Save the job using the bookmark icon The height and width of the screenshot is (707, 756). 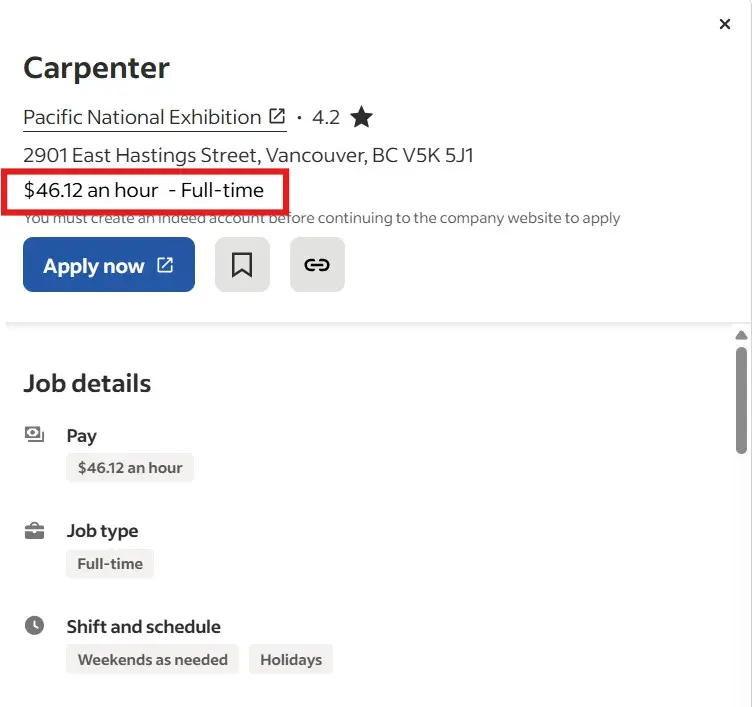pyautogui.click(x=242, y=265)
